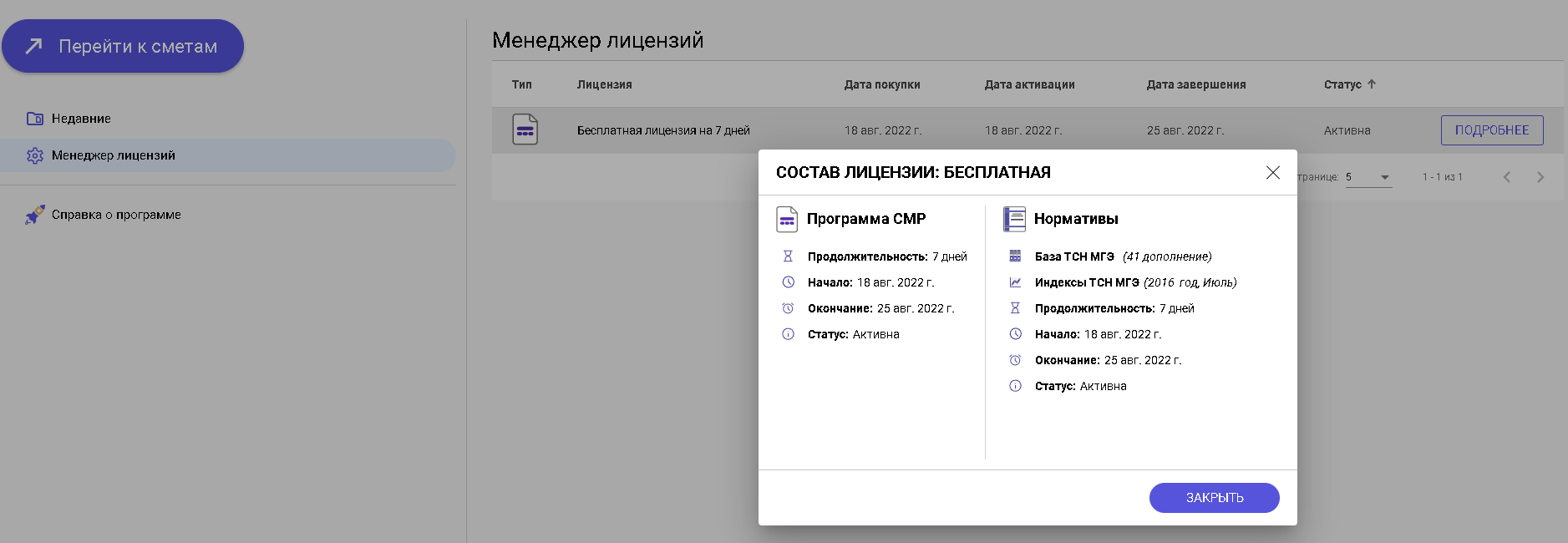Sort by Тип column header
Viewport: 1568px width, 543px height.
522,84
